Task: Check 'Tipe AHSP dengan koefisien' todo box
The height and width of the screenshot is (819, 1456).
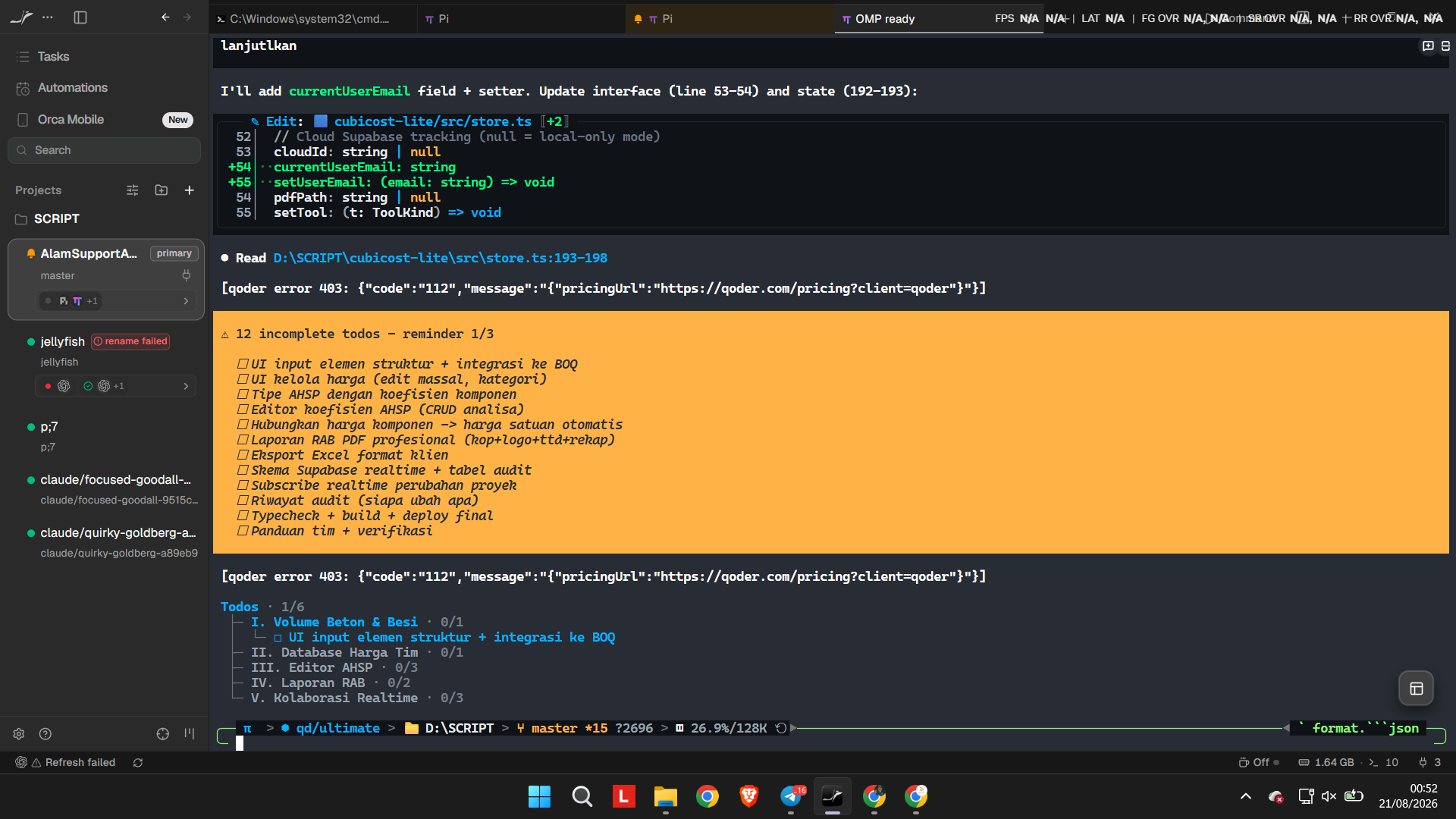Action: tap(243, 394)
